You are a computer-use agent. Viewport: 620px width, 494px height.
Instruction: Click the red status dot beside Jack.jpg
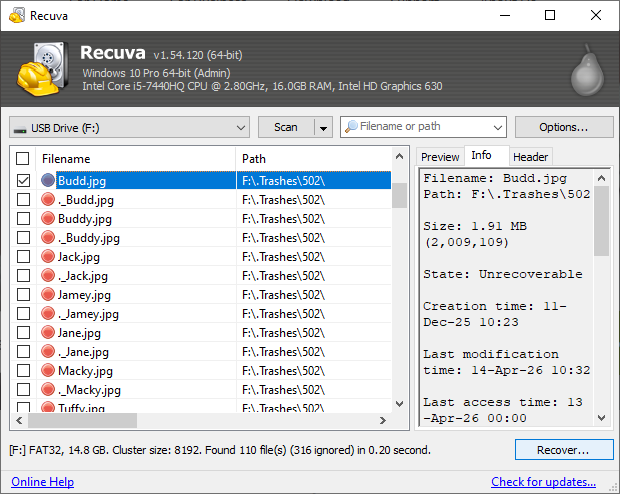click(x=48, y=257)
